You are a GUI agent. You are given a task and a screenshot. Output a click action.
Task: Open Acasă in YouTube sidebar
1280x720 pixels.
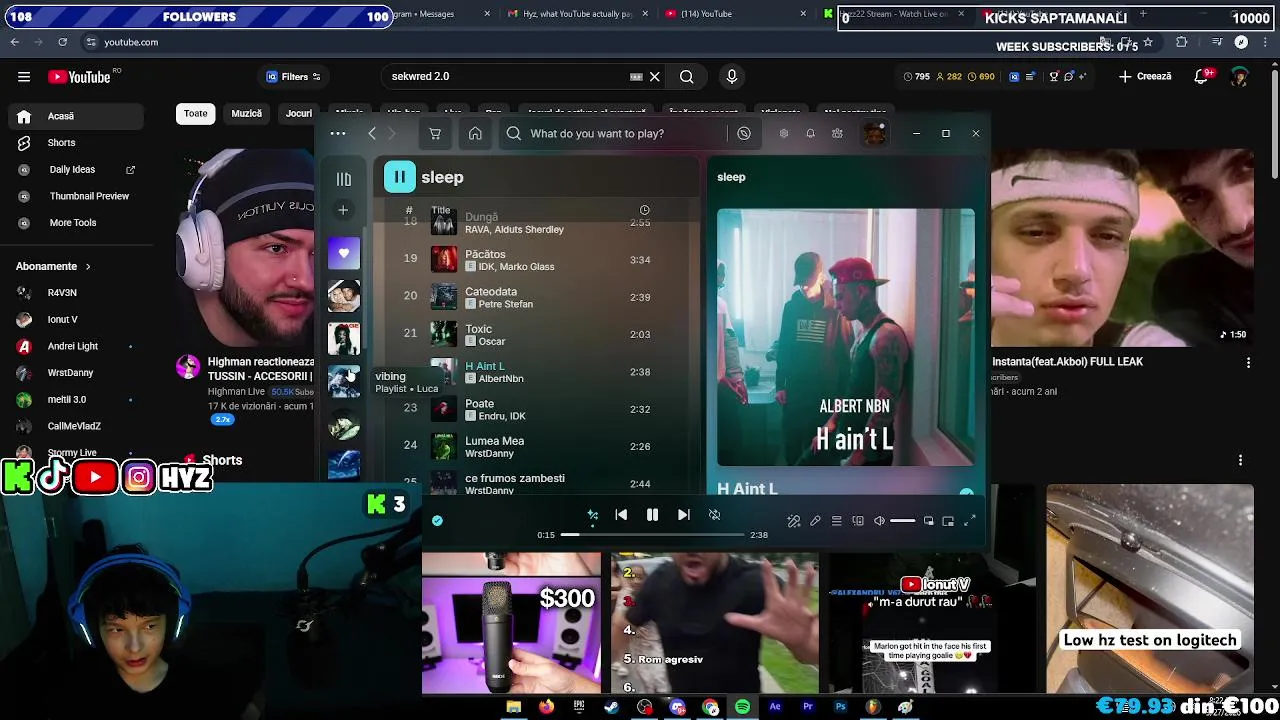click(x=74, y=116)
